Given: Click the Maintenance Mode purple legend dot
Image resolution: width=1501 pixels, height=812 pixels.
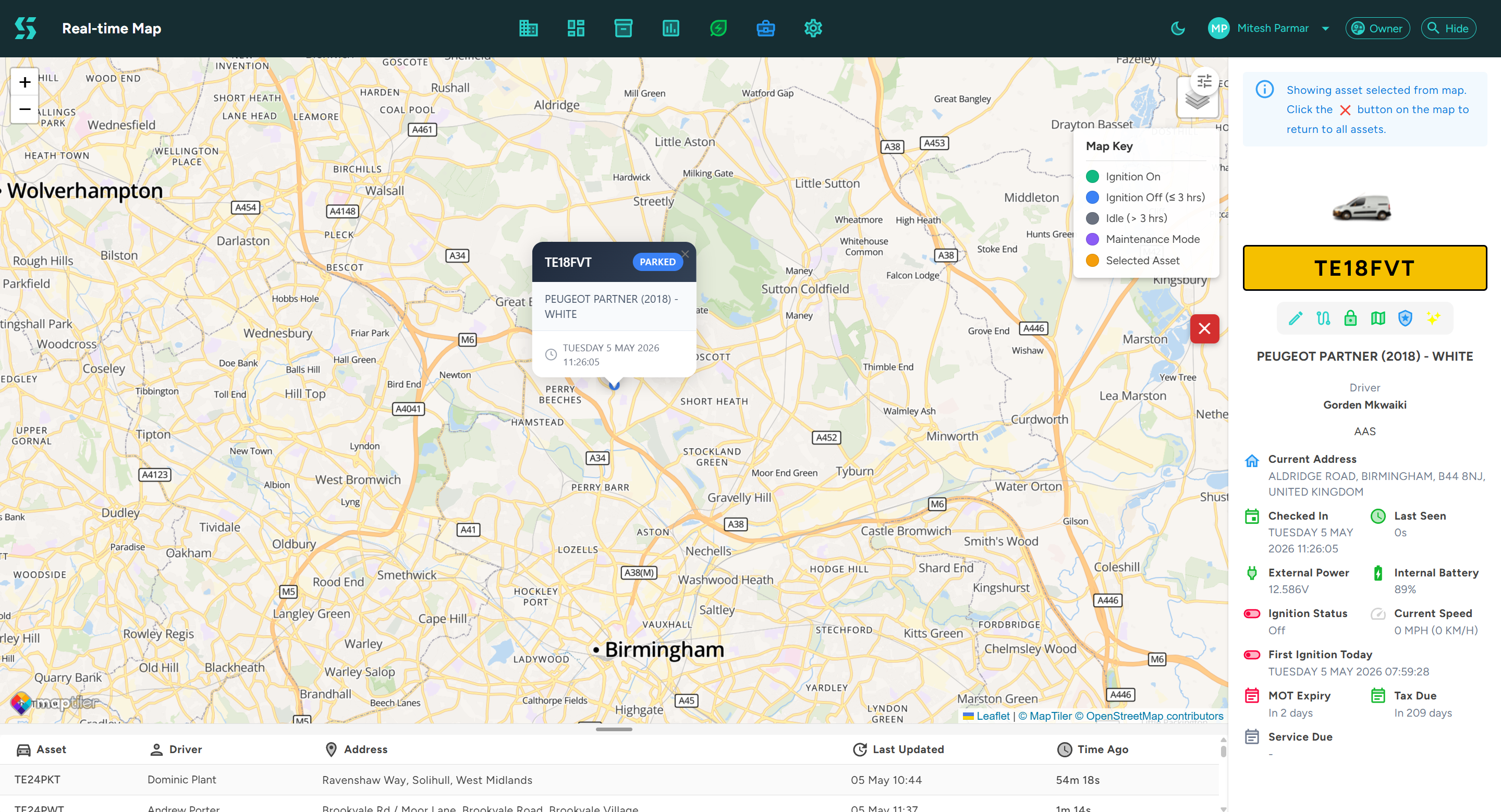Looking at the screenshot, I should click(1093, 239).
